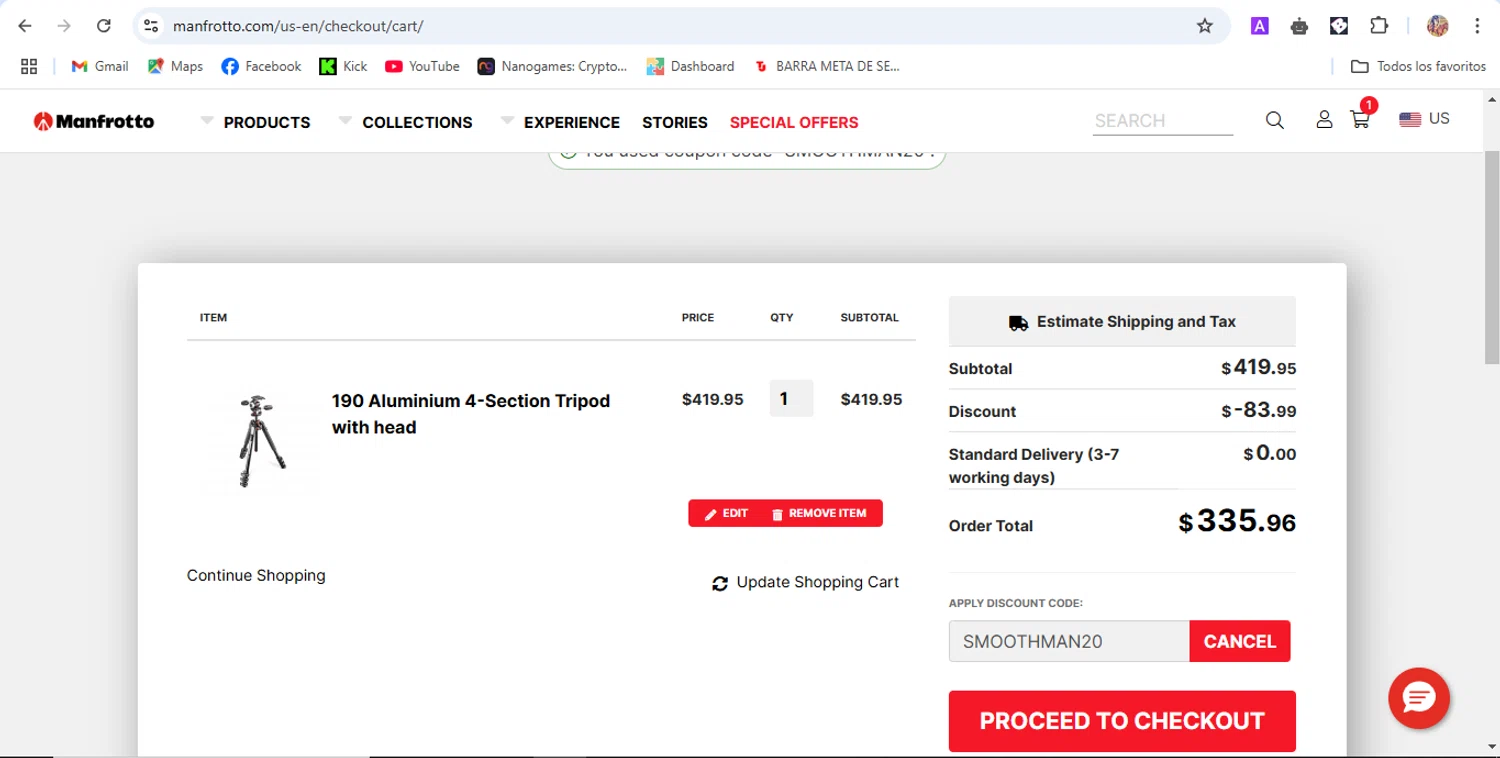Click the quantity field showing 1
The width and height of the screenshot is (1500, 758).
point(791,399)
